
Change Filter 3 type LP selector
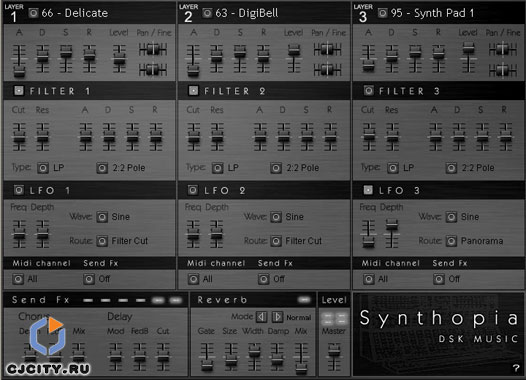pos(393,168)
